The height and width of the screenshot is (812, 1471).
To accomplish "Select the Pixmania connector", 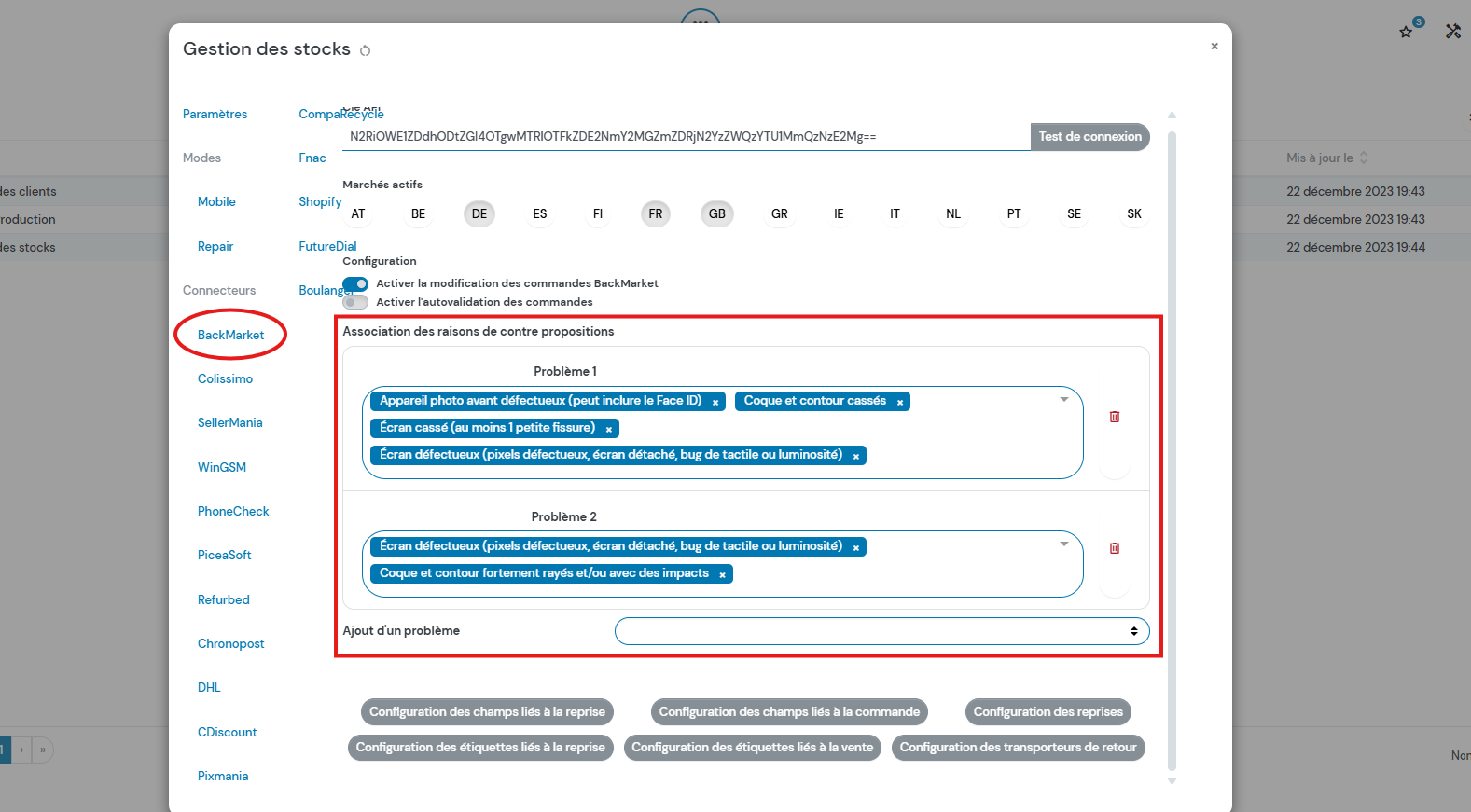I will (x=223, y=776).
